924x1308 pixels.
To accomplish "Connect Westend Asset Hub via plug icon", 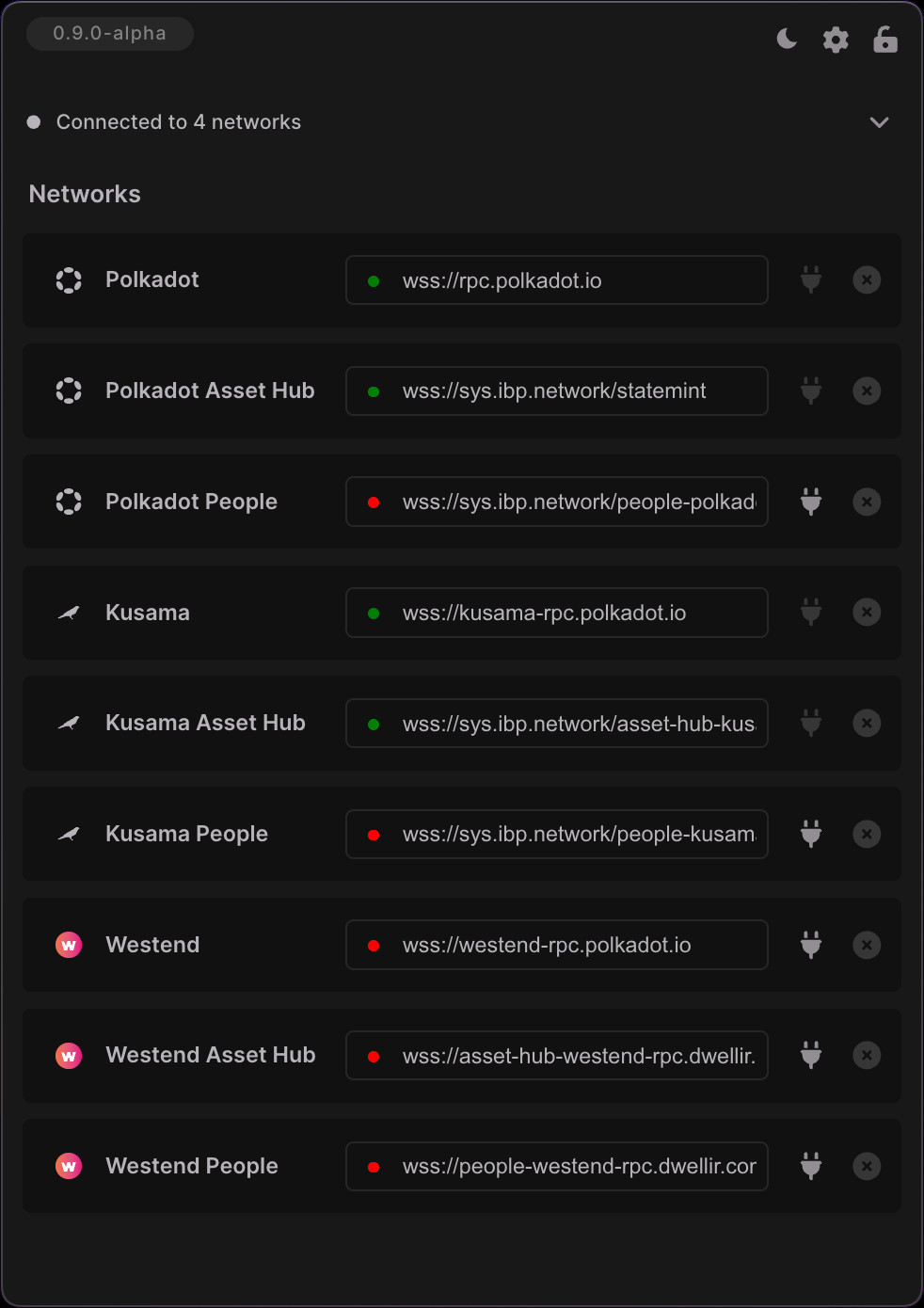I will click(x=811, y=1055).
